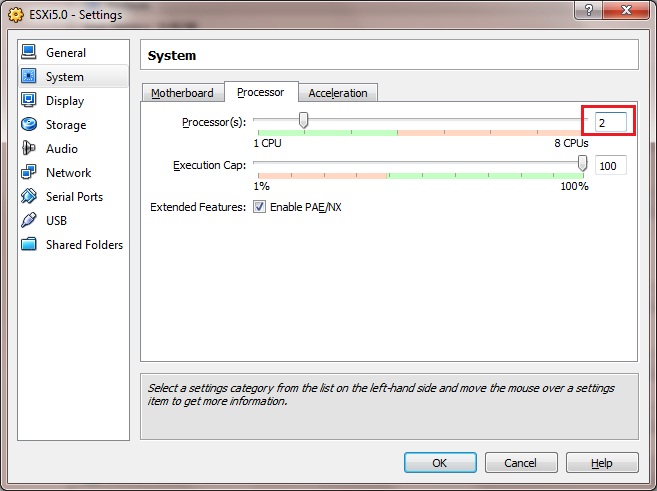Screen dimensions: 657x491
Task: Click the Storage disk icon in sidebar
Action: 29,124
